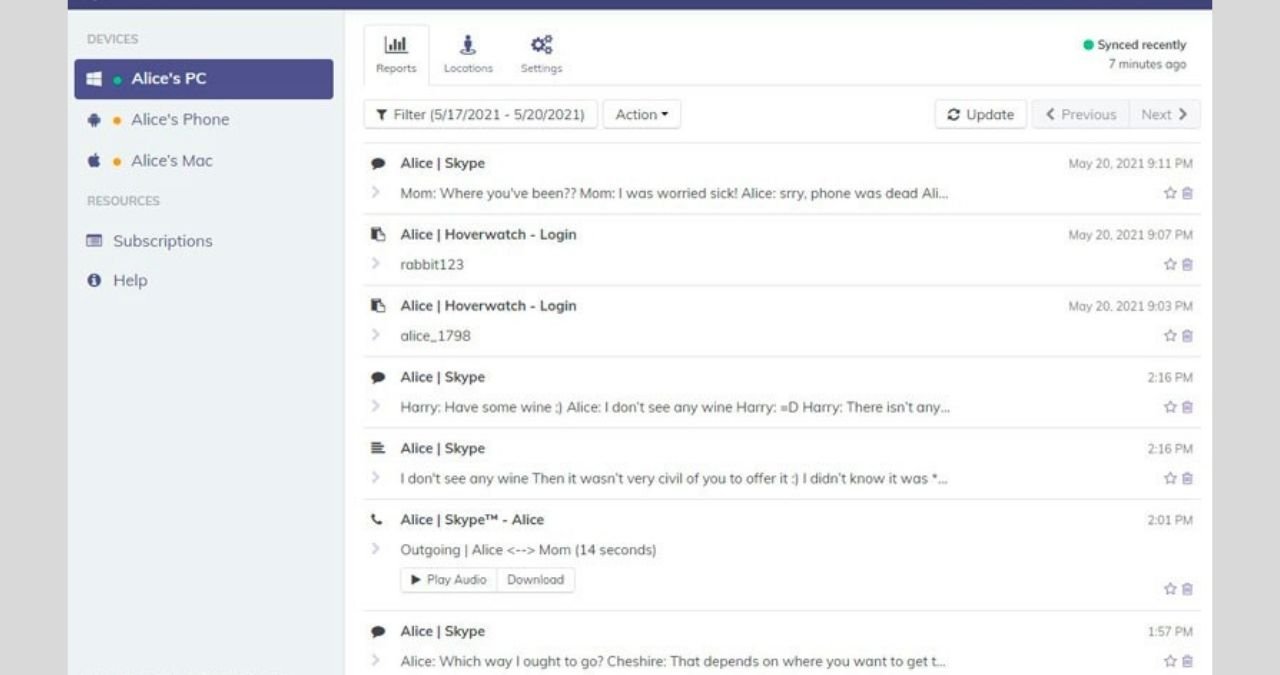Image resolution: width=1280 pixels, height=675 pixels.
Task: Click the 'May 20, 2021 9:07 PM' timestamp
Action: (x=1131, y=235)
